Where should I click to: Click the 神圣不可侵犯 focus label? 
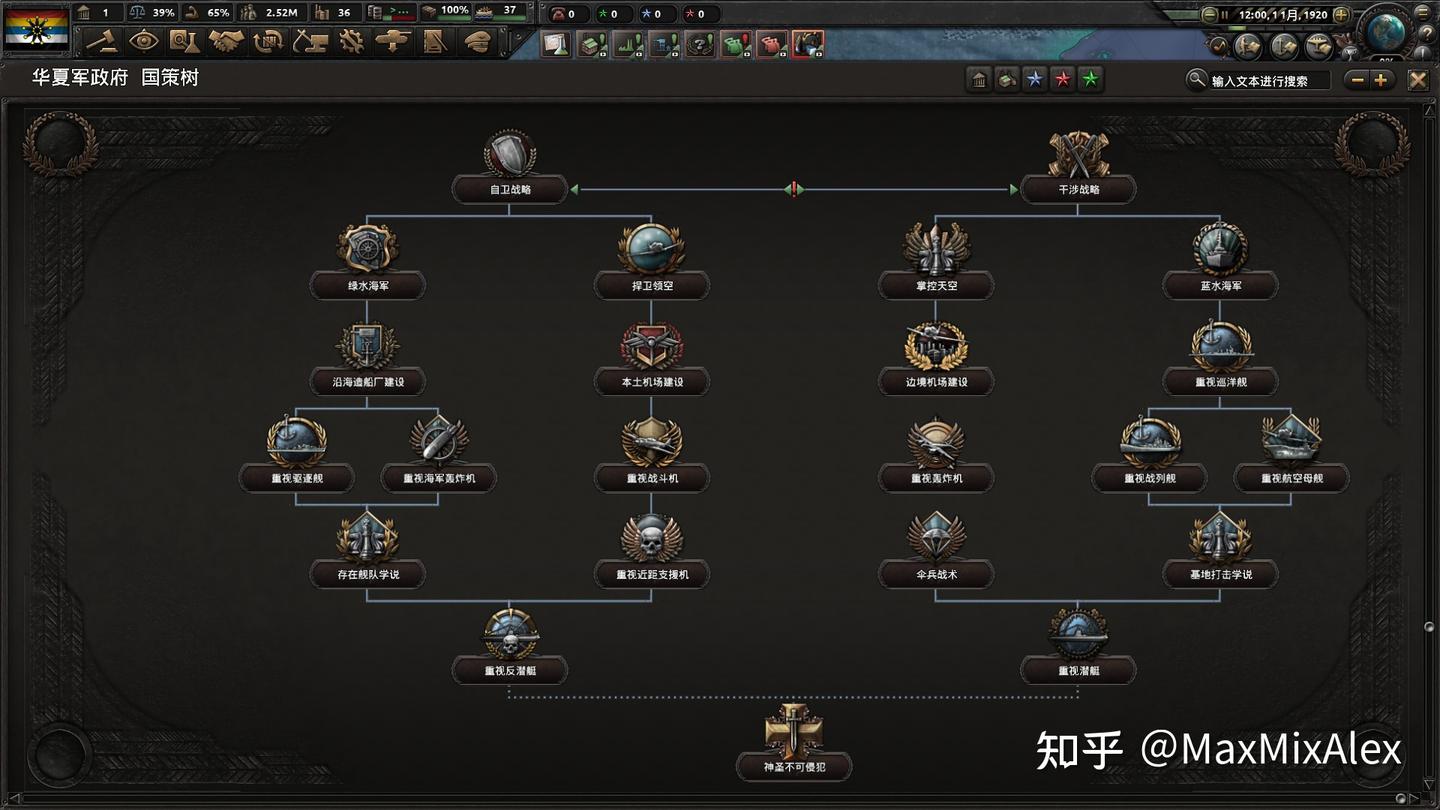click(x=794, y=767)
